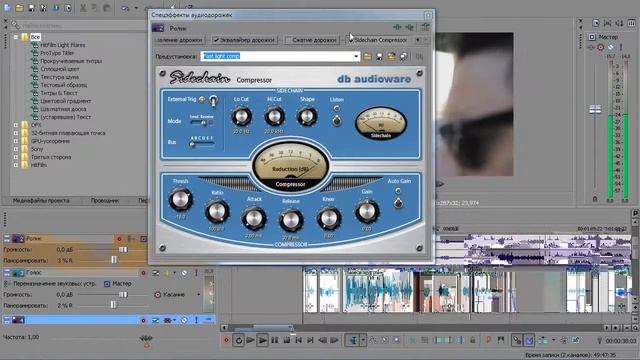Click the Knee knob

pos(329,218)
